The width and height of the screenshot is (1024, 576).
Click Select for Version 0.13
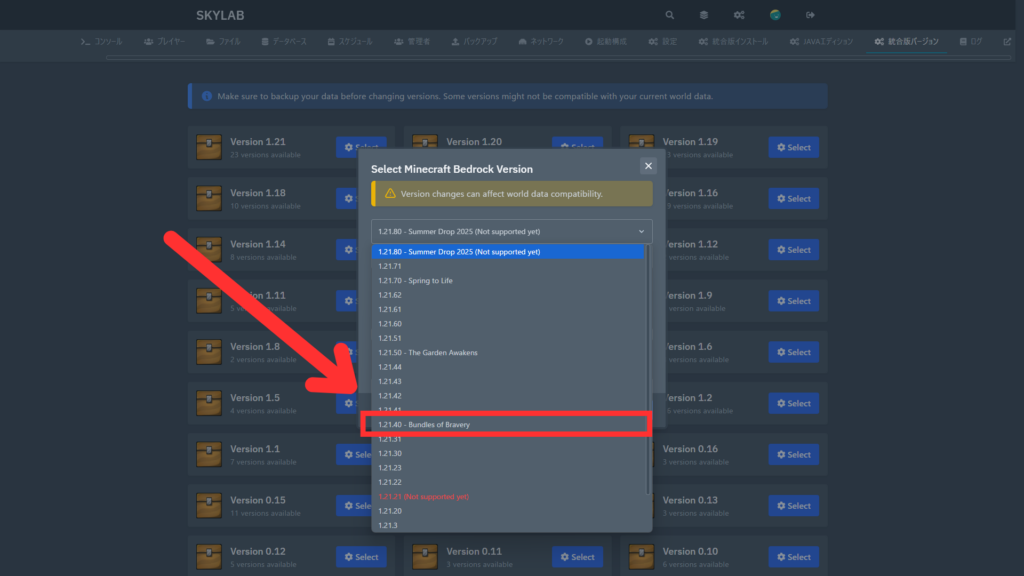(x=793, y=506)
